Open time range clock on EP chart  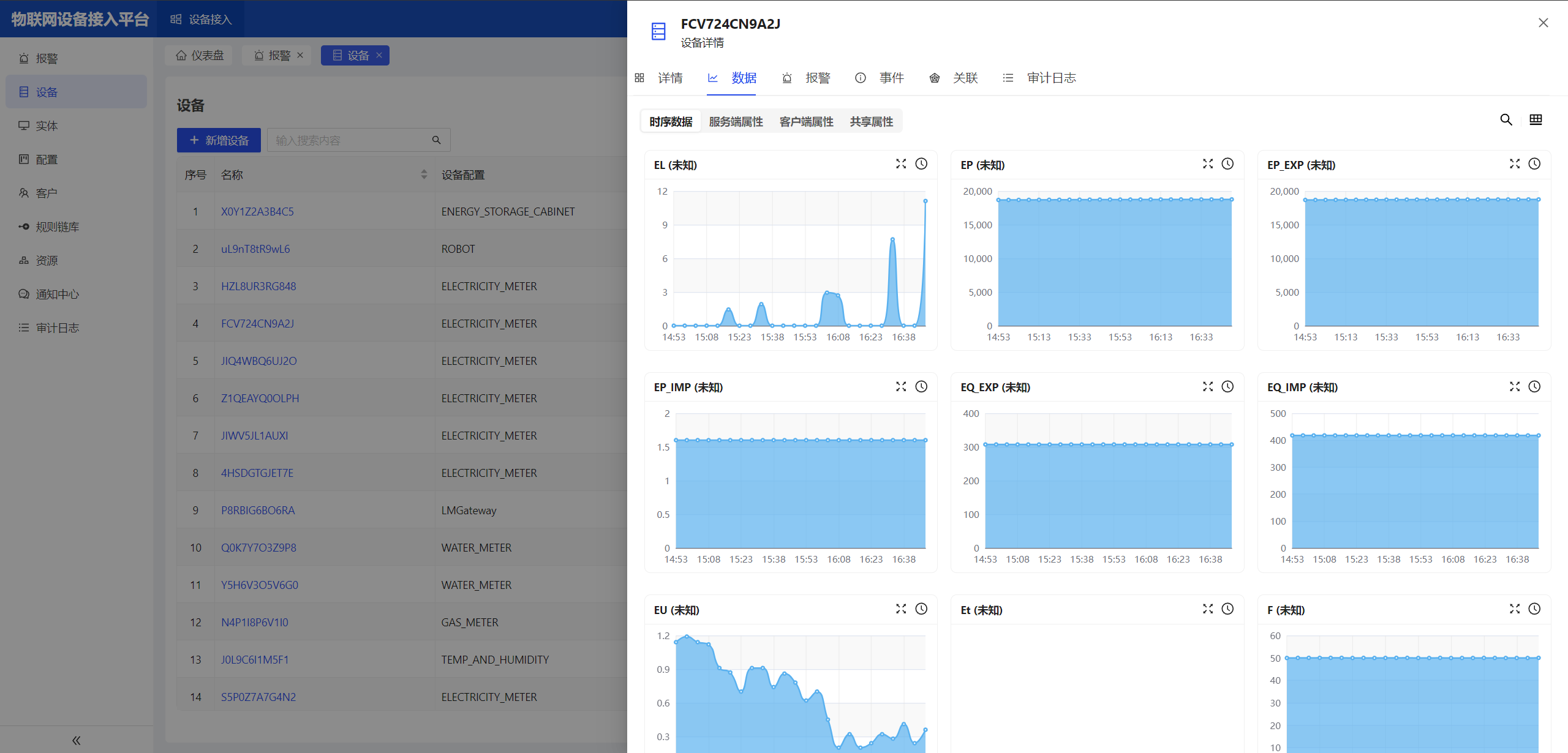(1227, 164)
